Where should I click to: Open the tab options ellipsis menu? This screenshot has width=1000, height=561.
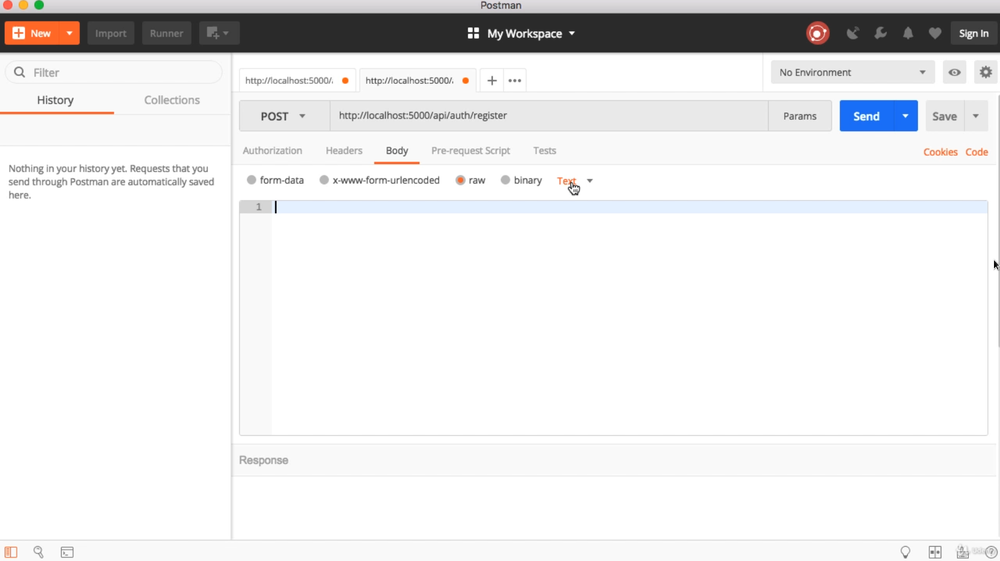click(515, 81)
